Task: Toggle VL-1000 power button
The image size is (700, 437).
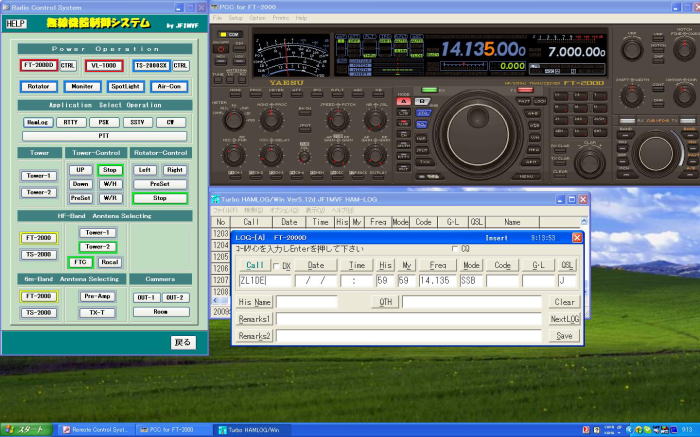Action: point(104,66)
